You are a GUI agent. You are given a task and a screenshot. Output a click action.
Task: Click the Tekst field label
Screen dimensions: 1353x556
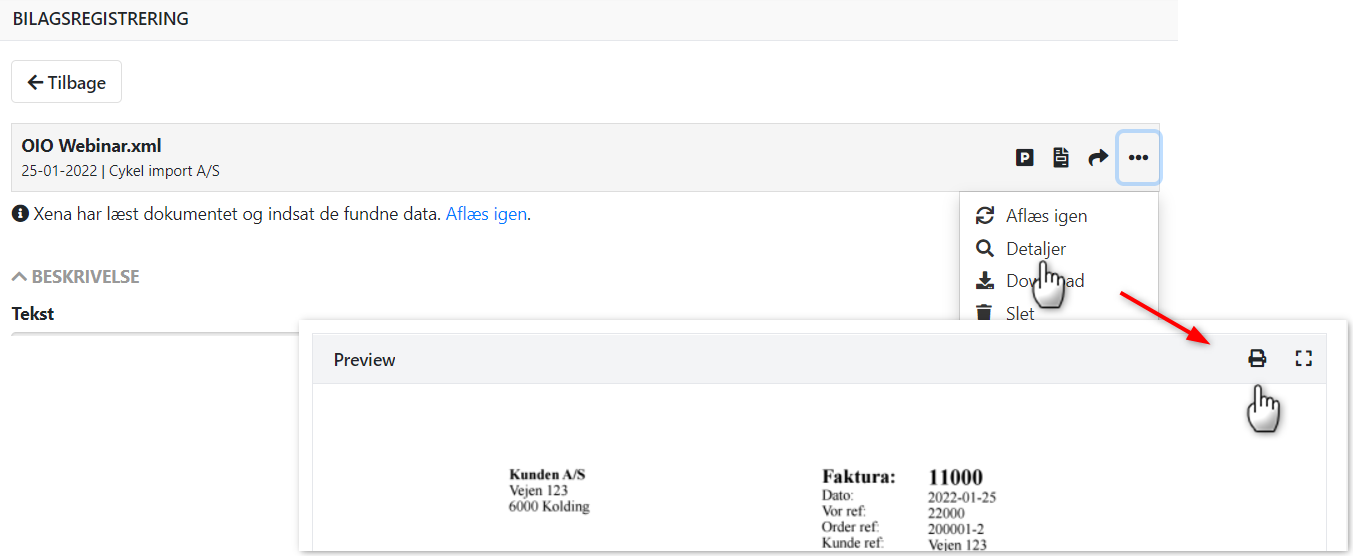(33, 314)
